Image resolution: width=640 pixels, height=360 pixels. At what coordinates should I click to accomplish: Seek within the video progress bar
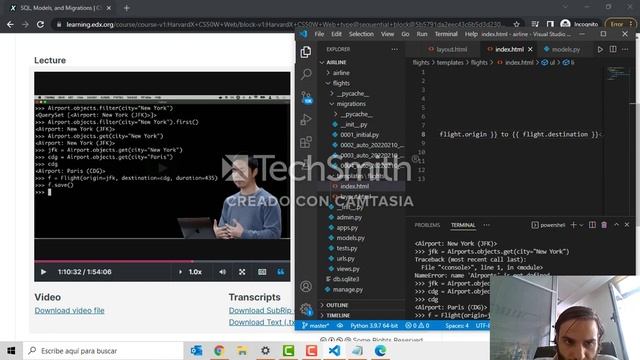click(162, 261)
